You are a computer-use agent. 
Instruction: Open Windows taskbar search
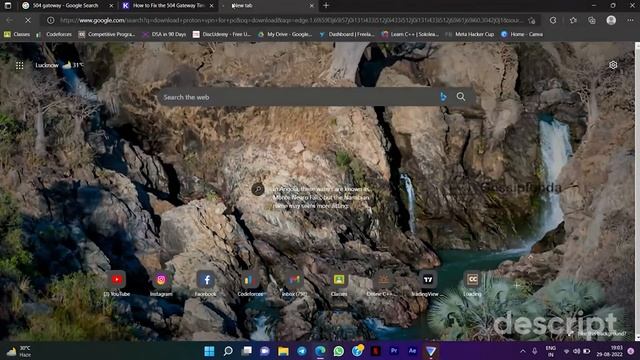pos(228,351)
